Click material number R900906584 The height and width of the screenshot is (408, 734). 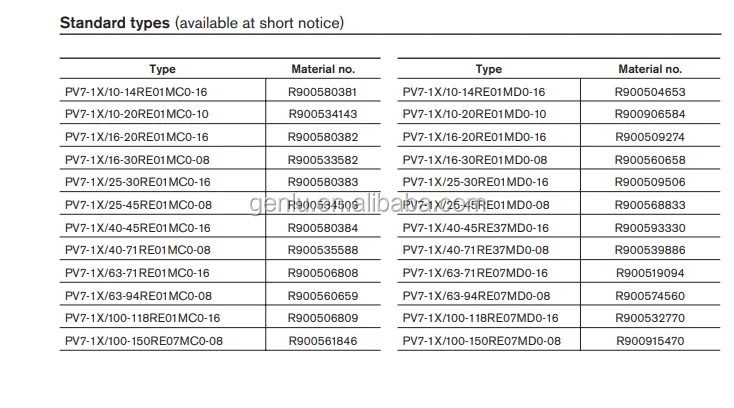(649, 114)
